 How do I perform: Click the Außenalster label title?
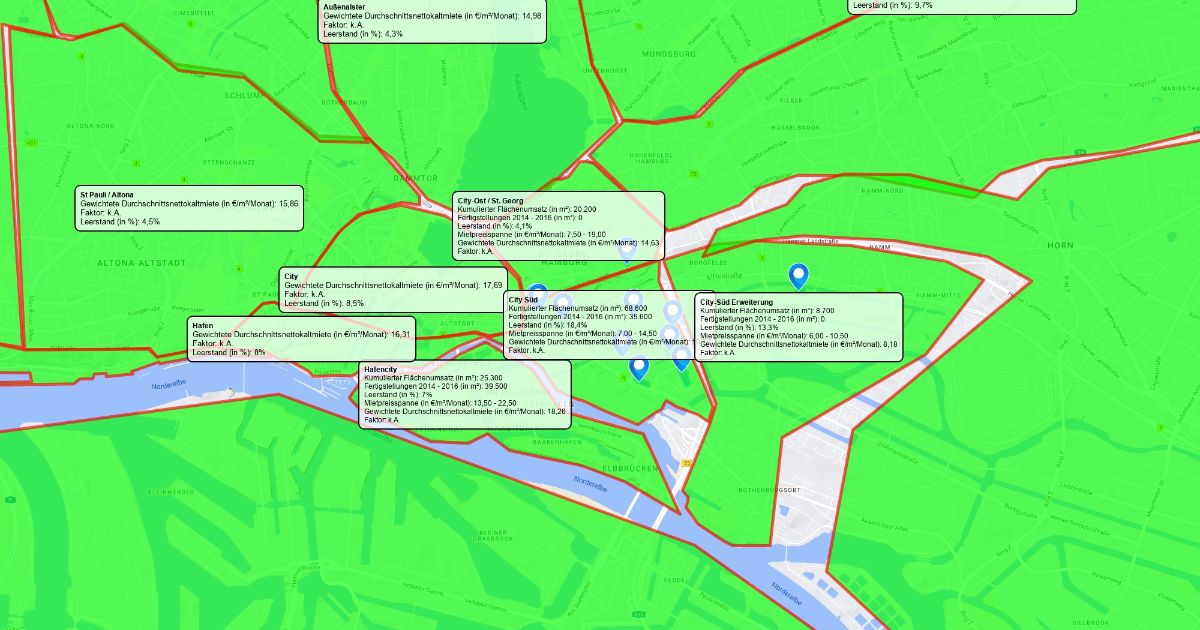tap(343, 7)
